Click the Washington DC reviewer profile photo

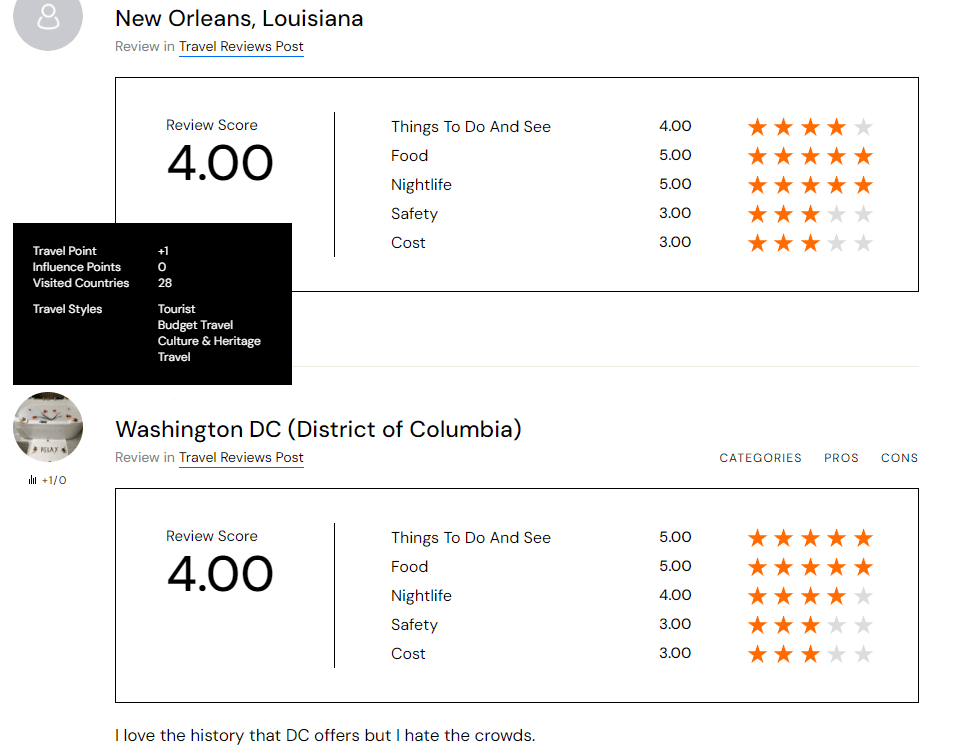pyautogui.click(x=47, y=427)
